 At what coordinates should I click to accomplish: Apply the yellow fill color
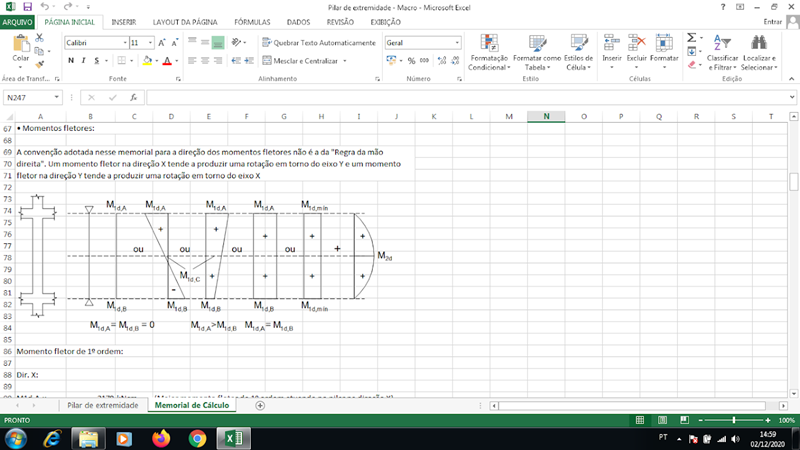click(x=147, y=61)
